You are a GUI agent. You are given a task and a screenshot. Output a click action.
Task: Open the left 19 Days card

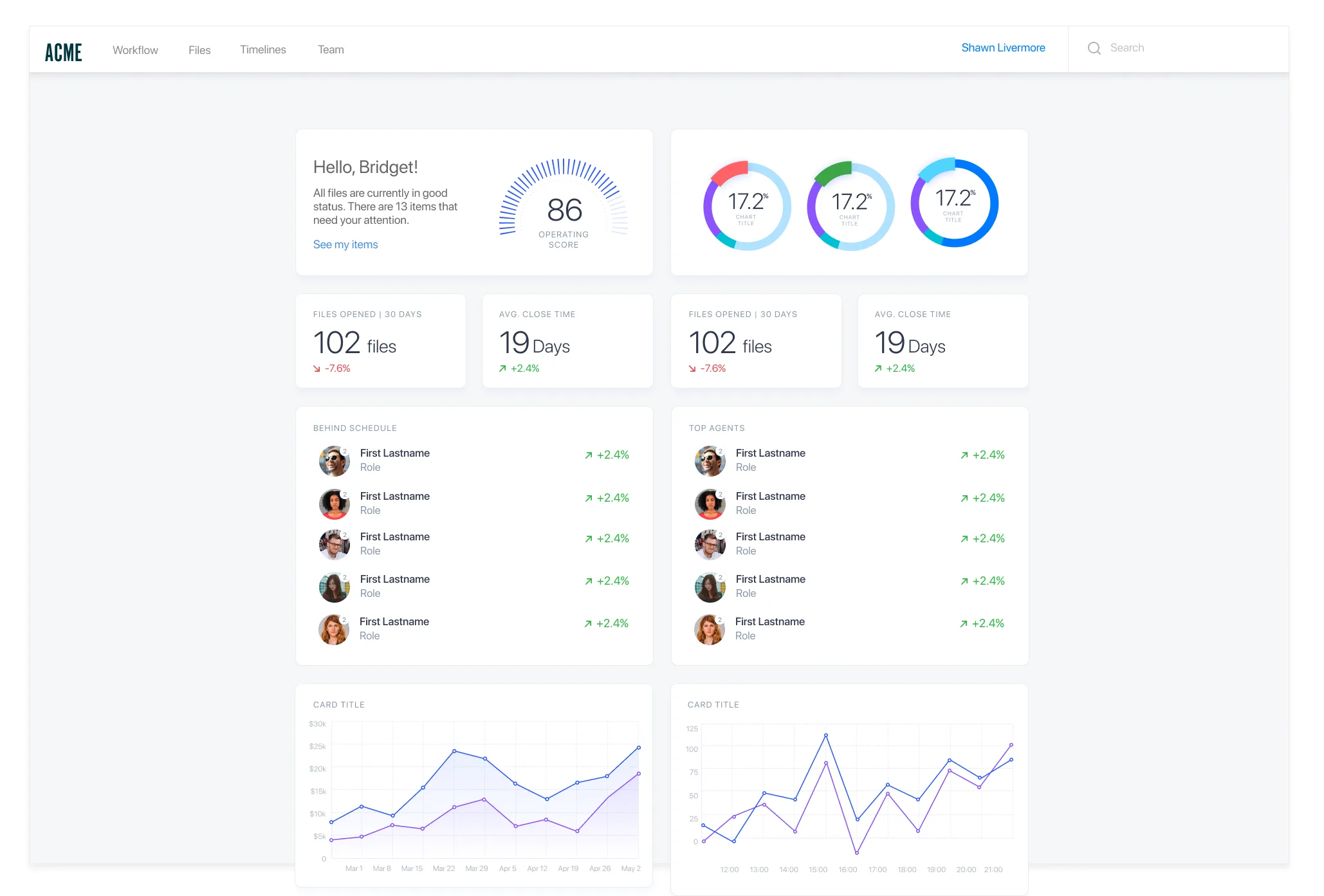567,341
